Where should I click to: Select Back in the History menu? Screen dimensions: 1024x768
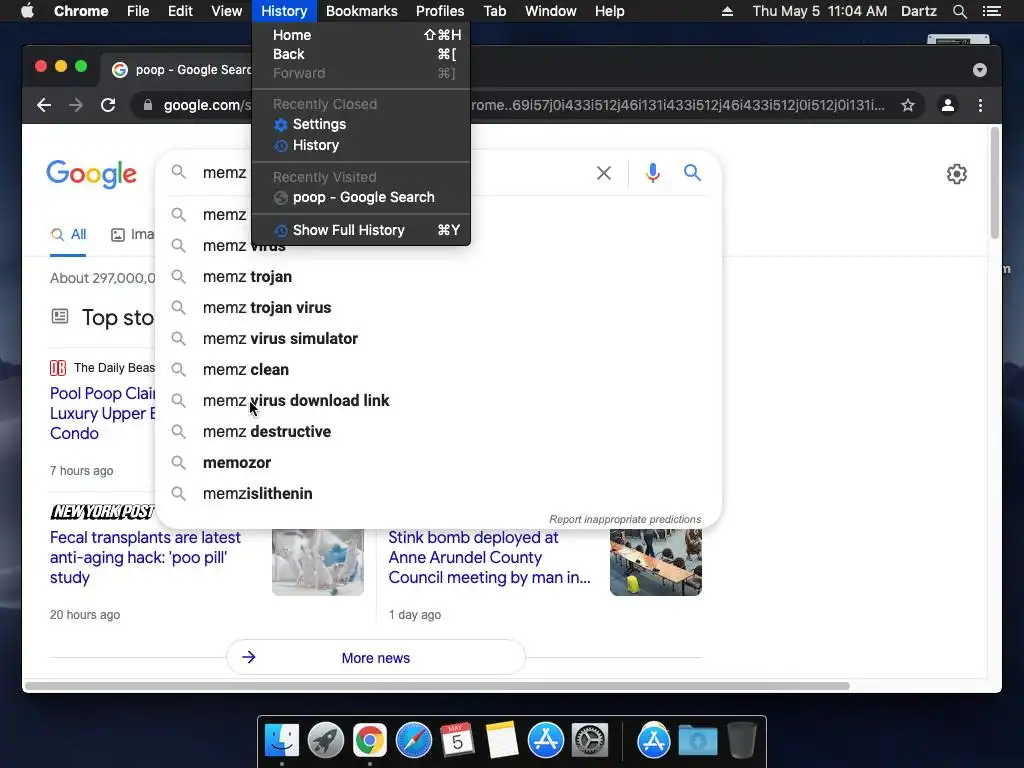pyautogui.click(x=361, y=54)
